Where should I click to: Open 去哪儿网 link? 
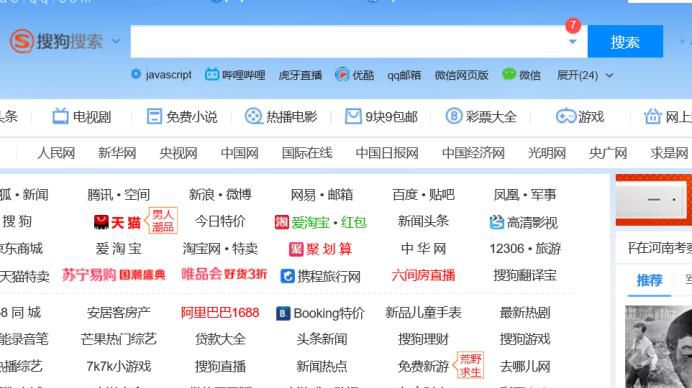(525, 366)
